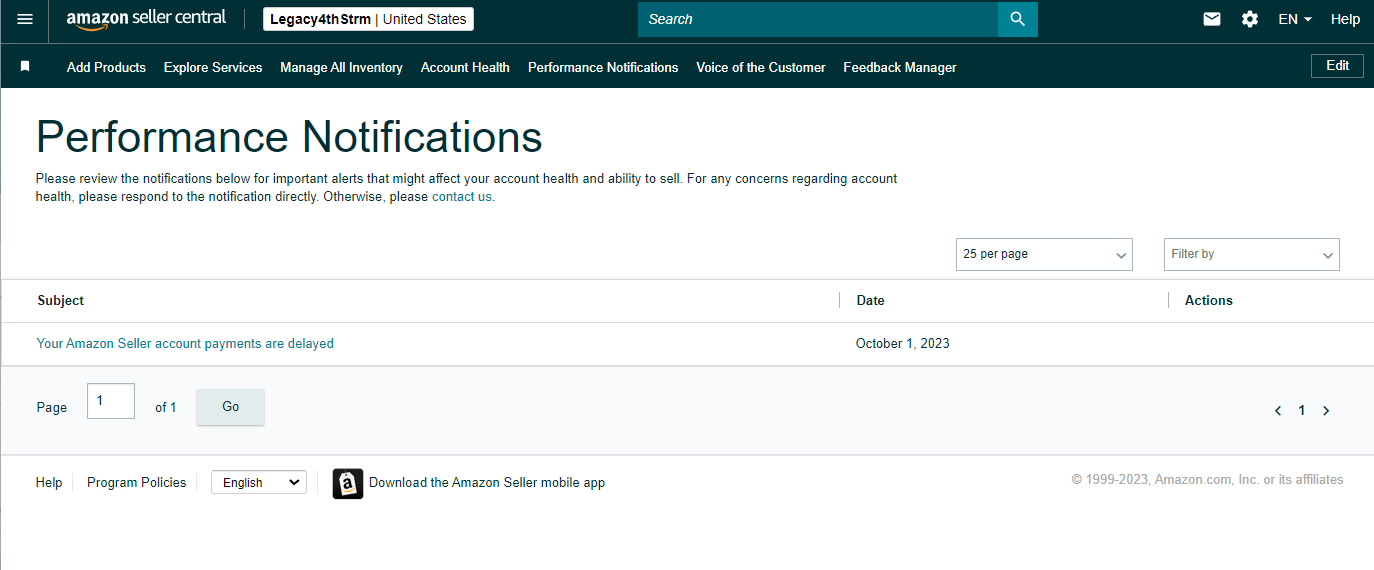Screen dimensions: 1374x570
Task: Open the footer Help link
Action: [x=49, y=482]
